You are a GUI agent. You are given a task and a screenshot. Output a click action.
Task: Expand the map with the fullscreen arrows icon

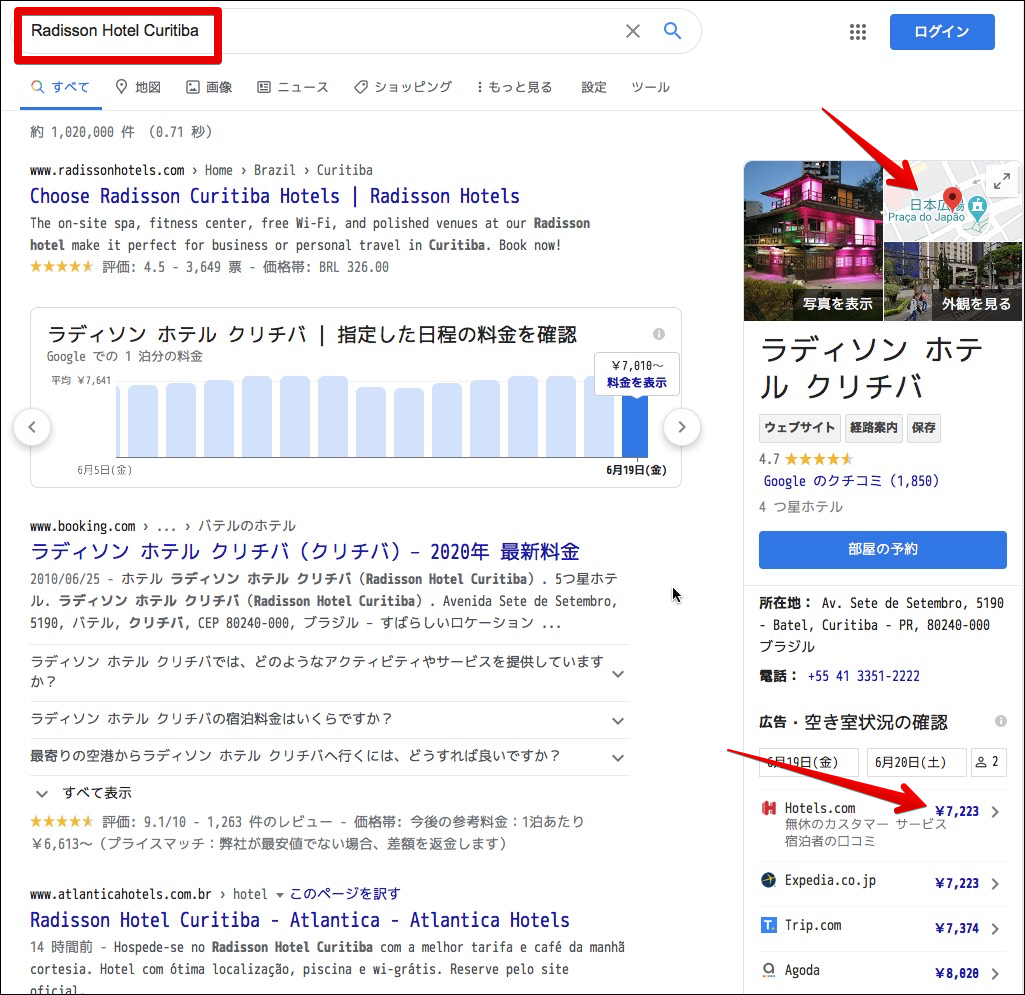click(x=1001, y=181)
